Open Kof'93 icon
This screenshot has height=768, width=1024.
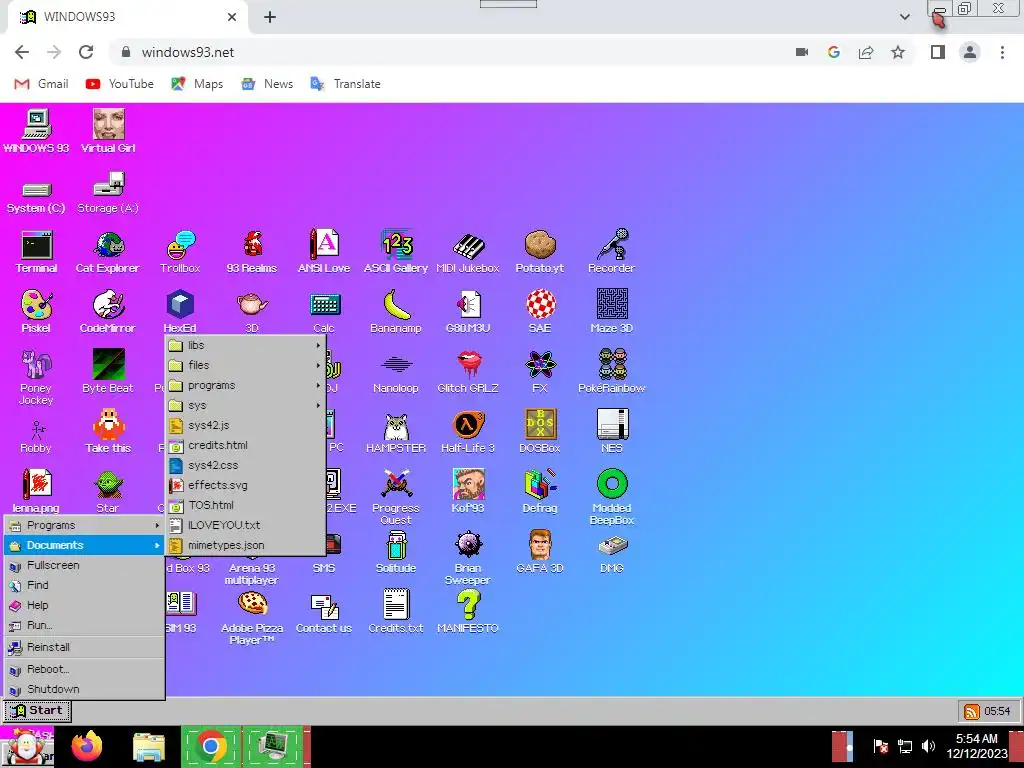point(468,492)
